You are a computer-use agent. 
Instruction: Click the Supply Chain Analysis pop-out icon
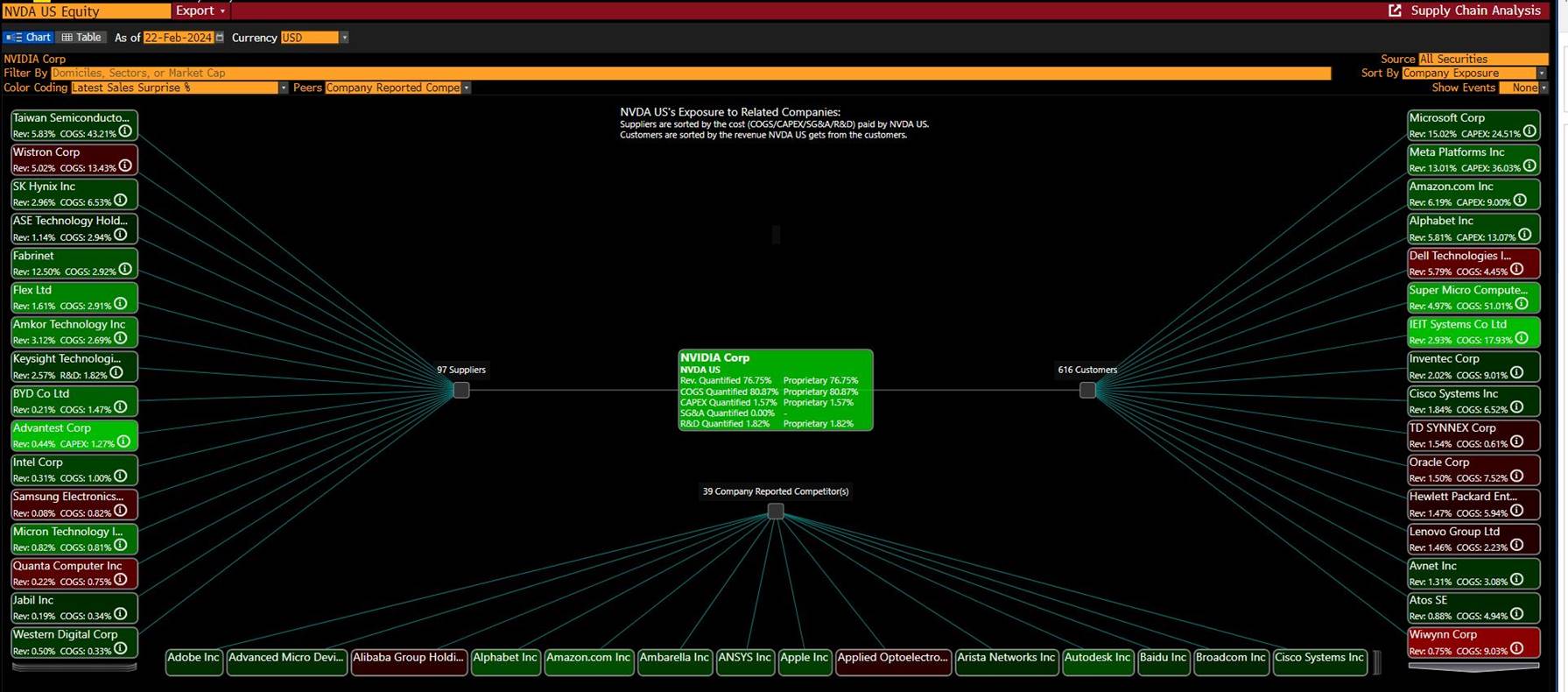click(1395, 11)
